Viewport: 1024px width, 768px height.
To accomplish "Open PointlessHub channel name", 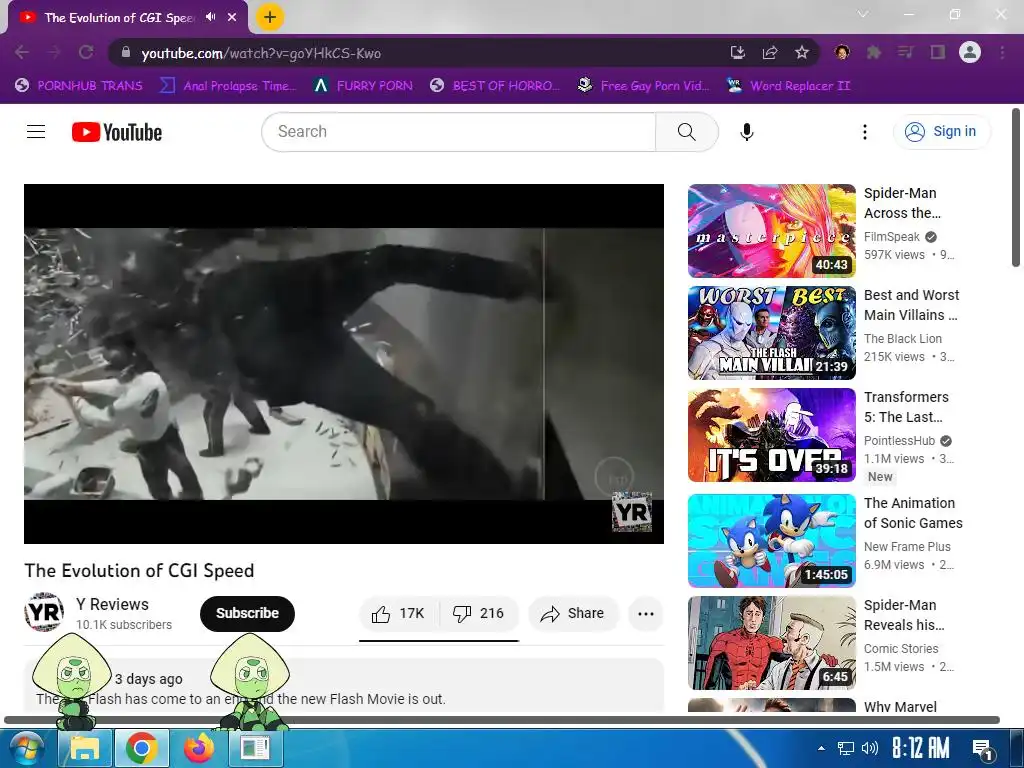I will click(899, 441).
